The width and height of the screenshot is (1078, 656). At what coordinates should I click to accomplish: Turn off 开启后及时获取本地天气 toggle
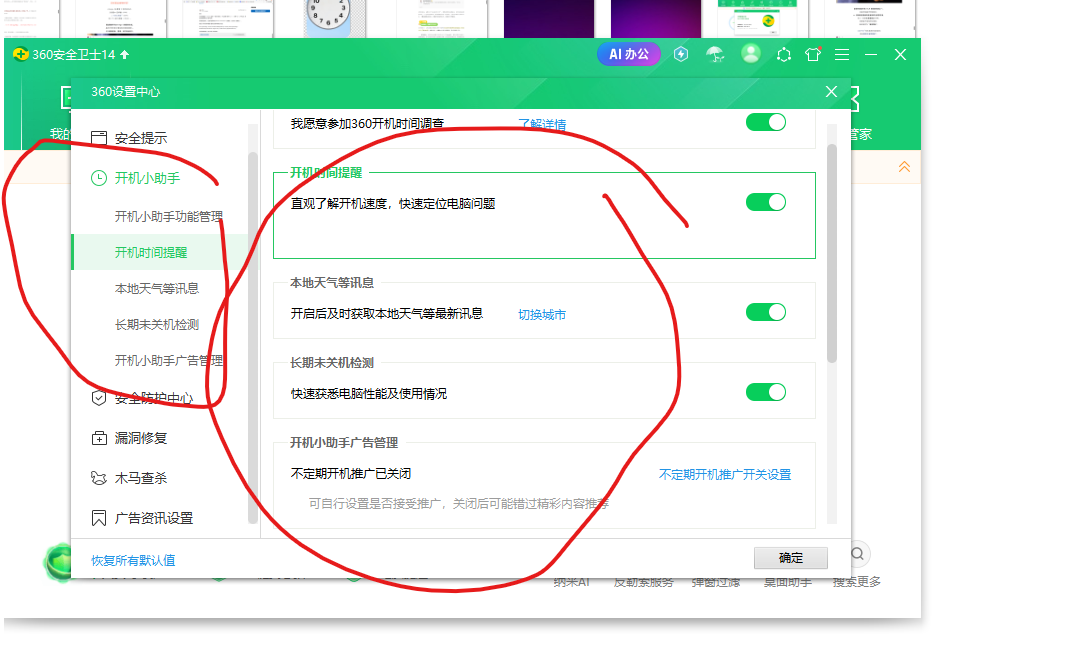coord(766,312)
